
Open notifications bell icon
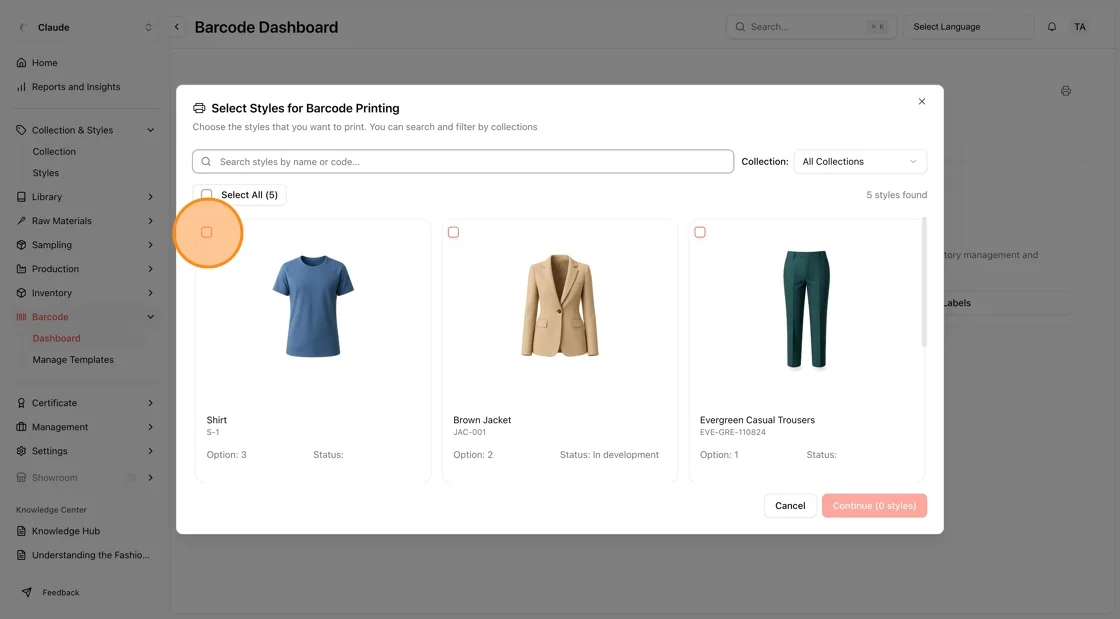(x=1051, y=27)
